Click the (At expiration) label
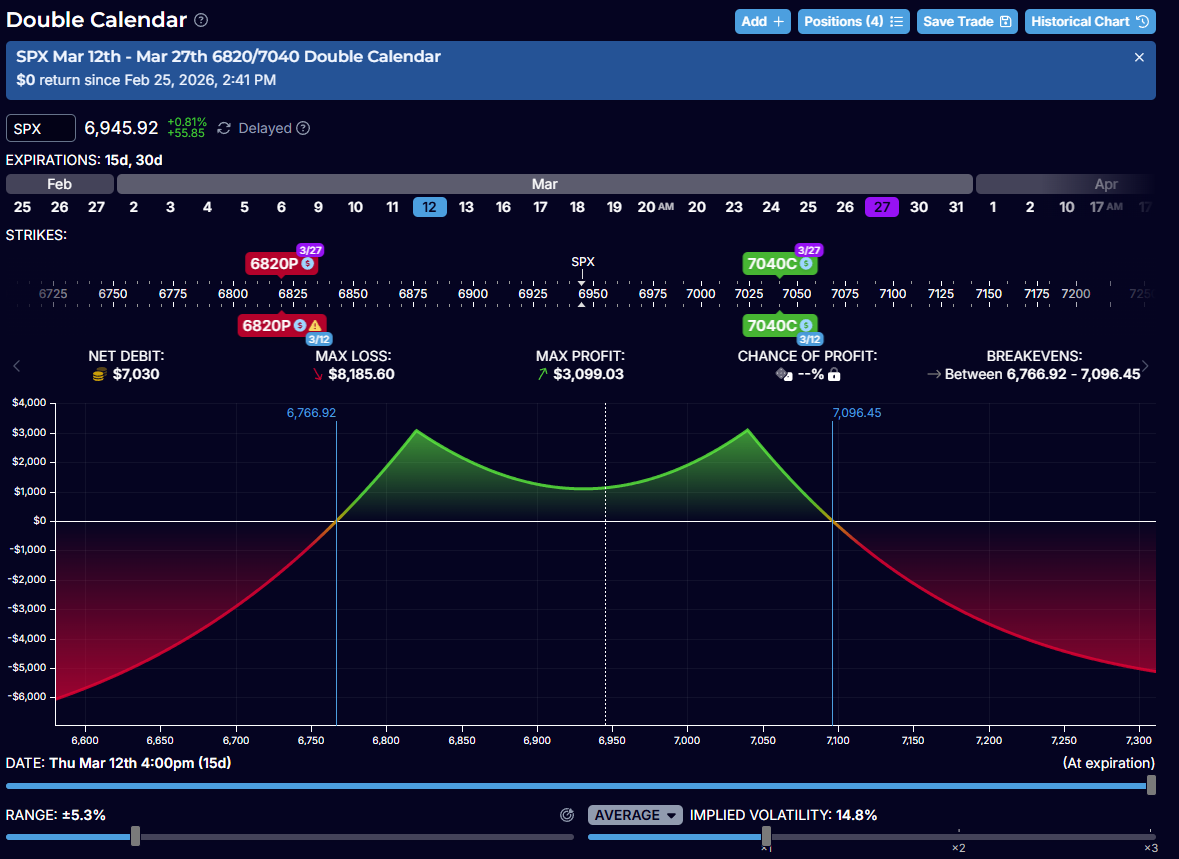The height and width of the screenshot is (859, 1179). point(1108,763)
